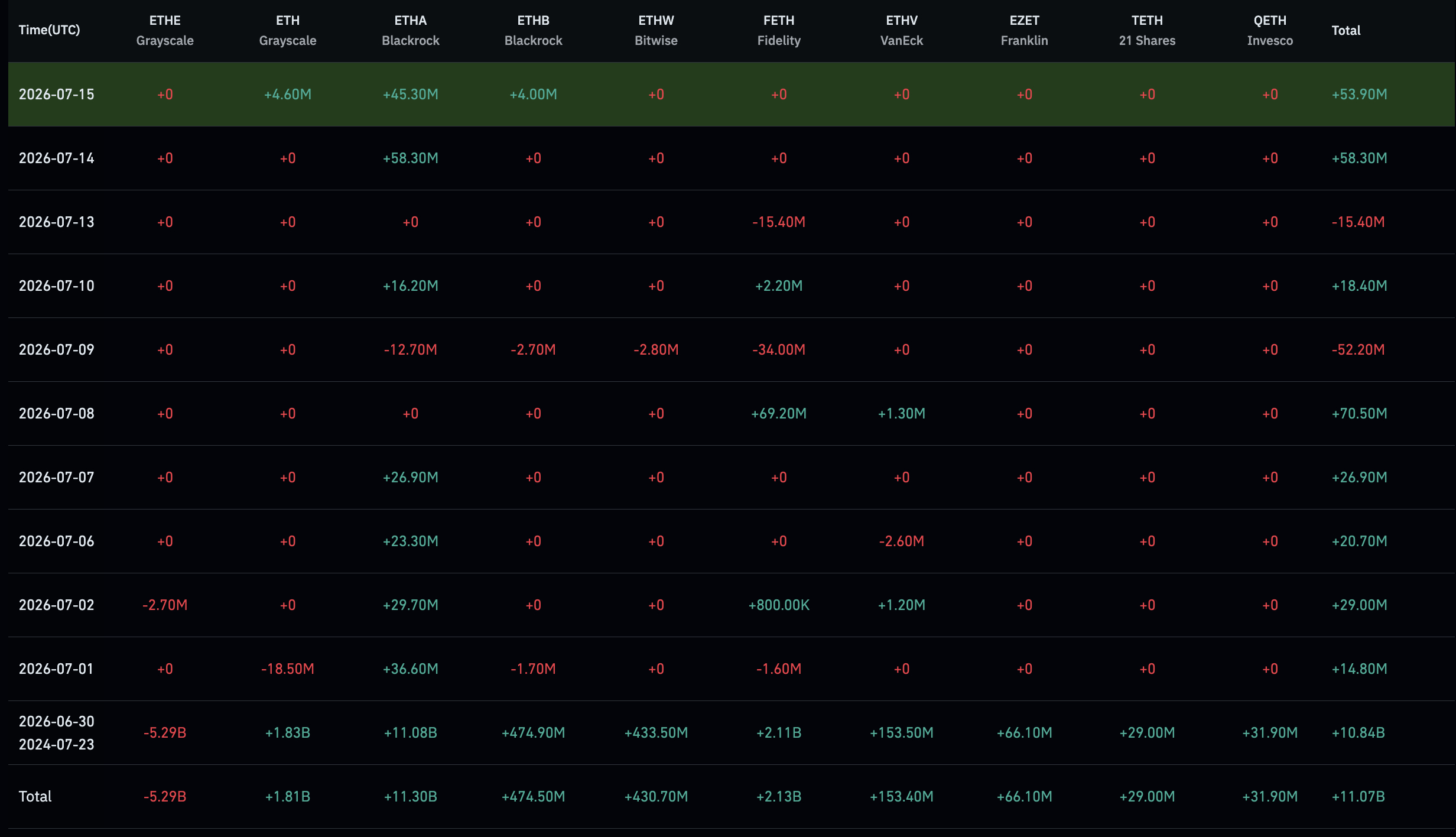Click the +29.70M ETHA value
The height and width of the screenshot is (837, 1456).
pos(411,605)
